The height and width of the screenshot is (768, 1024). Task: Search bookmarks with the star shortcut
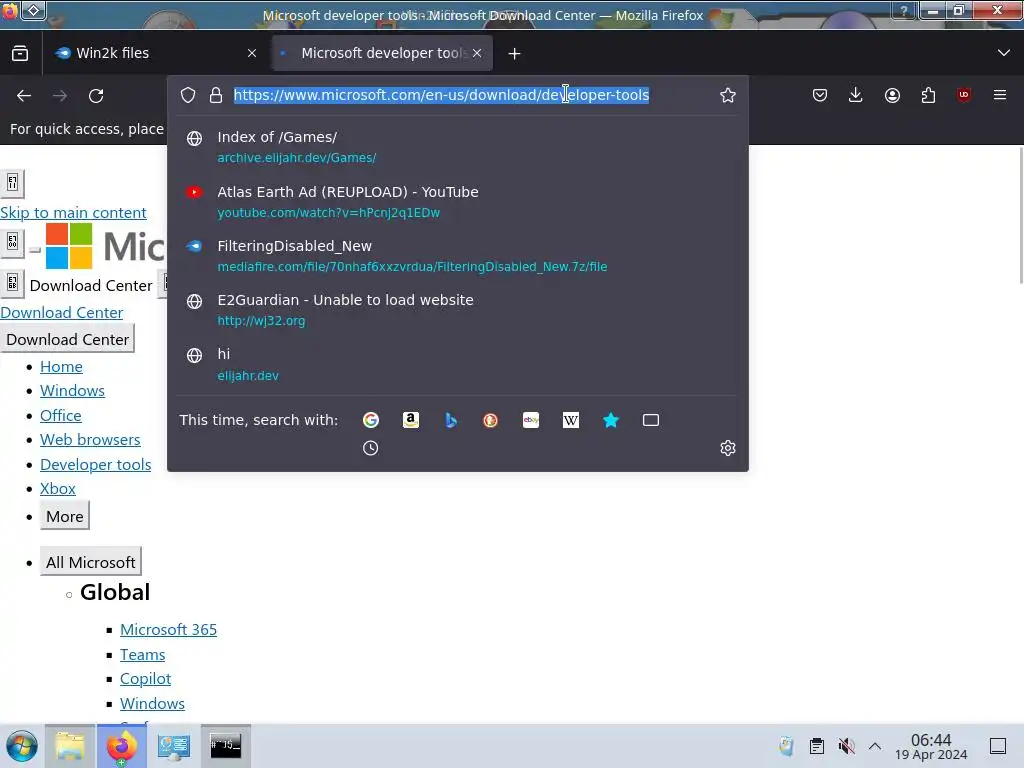click(611, 420)
